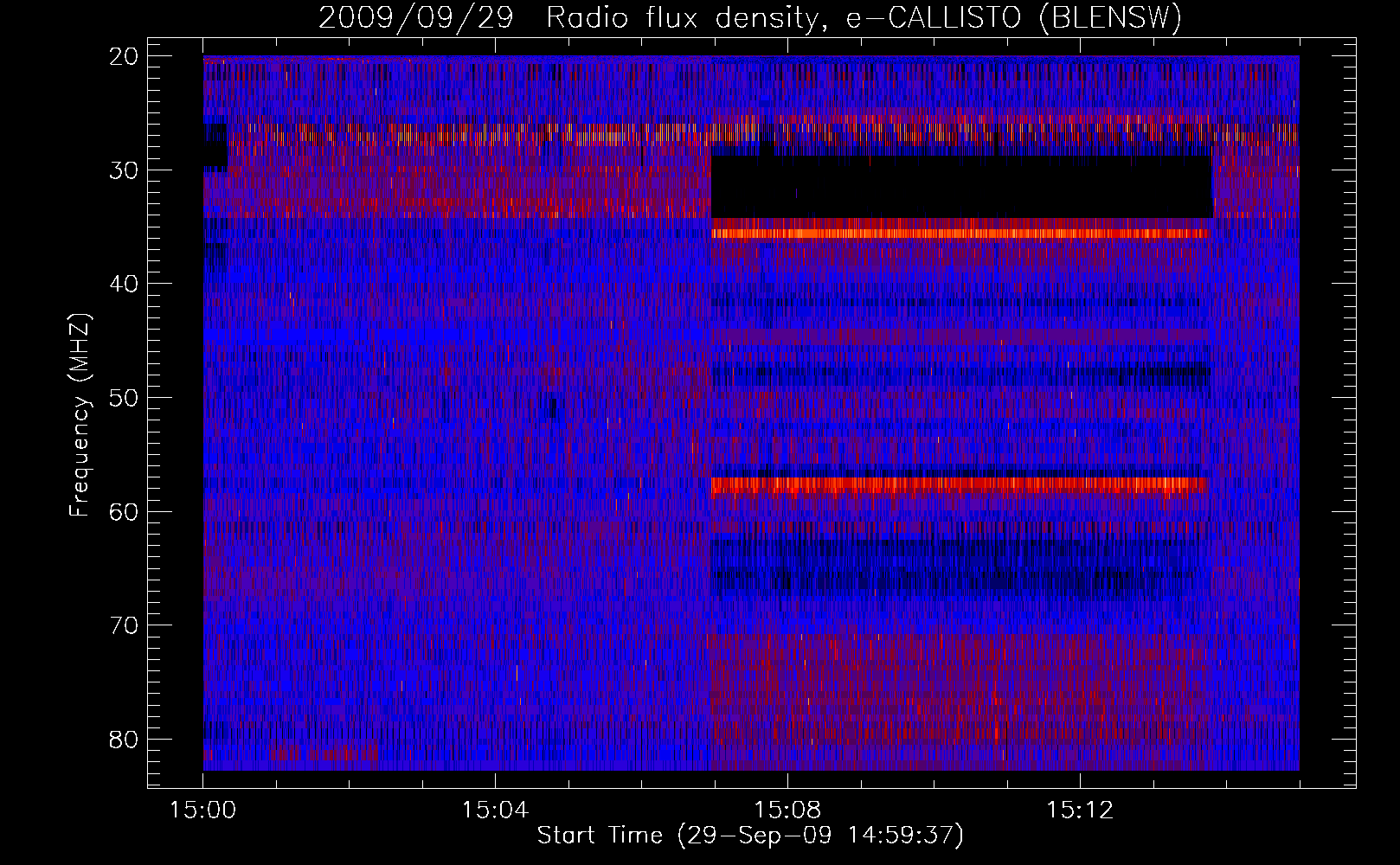Click the "60" frequency tick label
Image resolution: width=1400 pixels, height=865 pixels.
click(x=125, y=512)
